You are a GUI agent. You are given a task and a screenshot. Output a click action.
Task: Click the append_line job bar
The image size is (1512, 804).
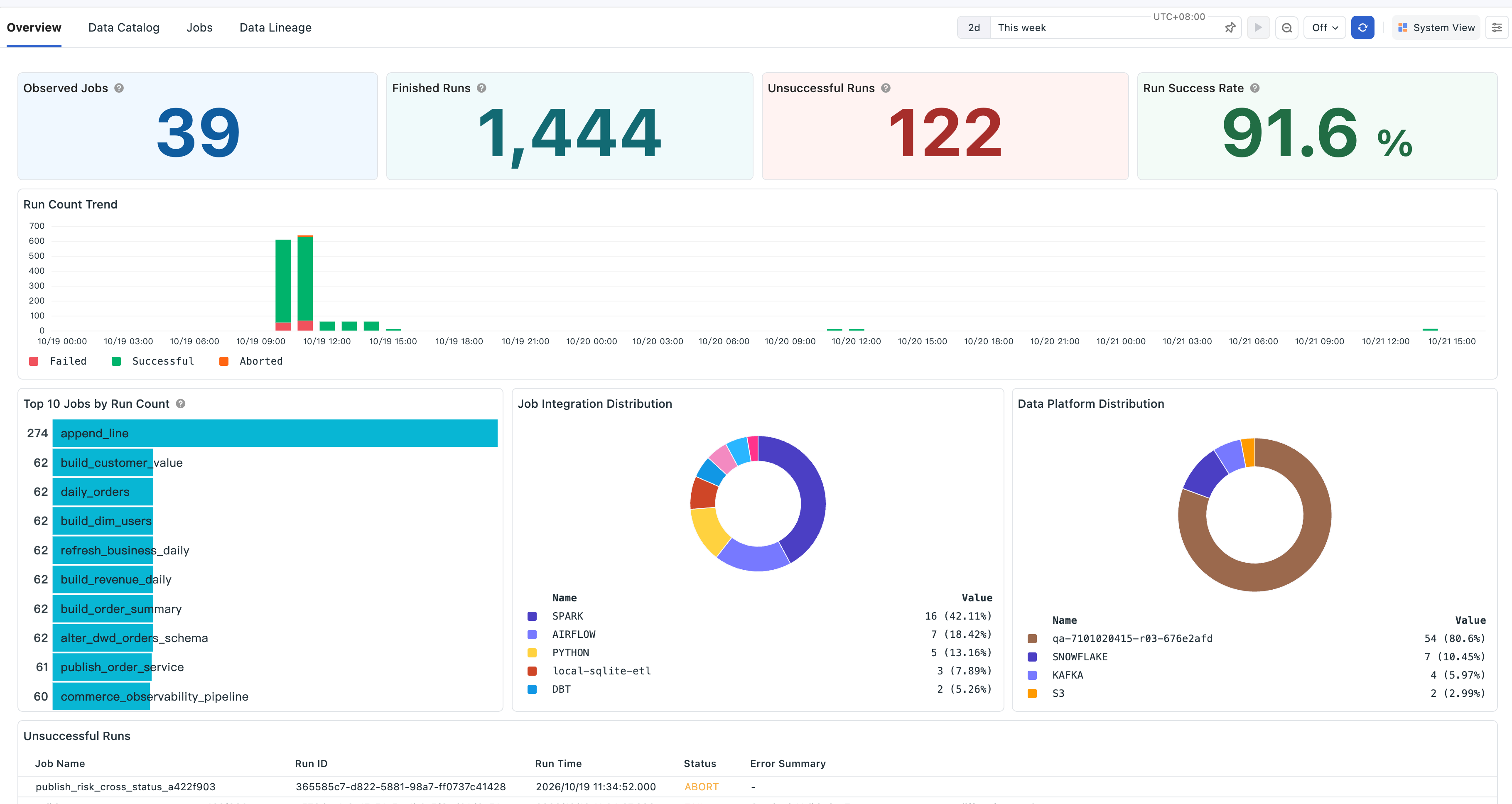275,433
